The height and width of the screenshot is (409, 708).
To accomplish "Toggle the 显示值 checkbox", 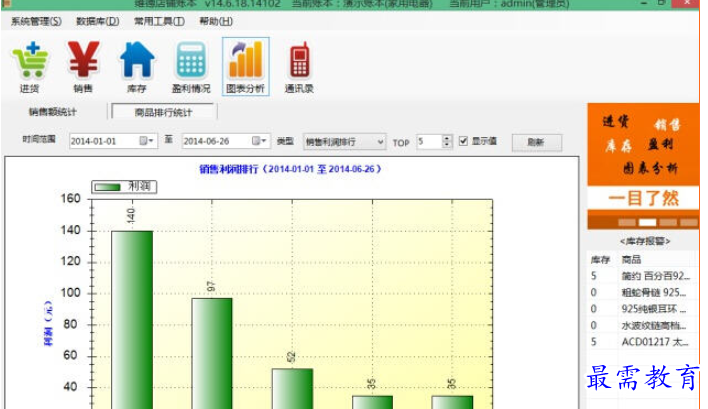I will click(x=463, y=141).
